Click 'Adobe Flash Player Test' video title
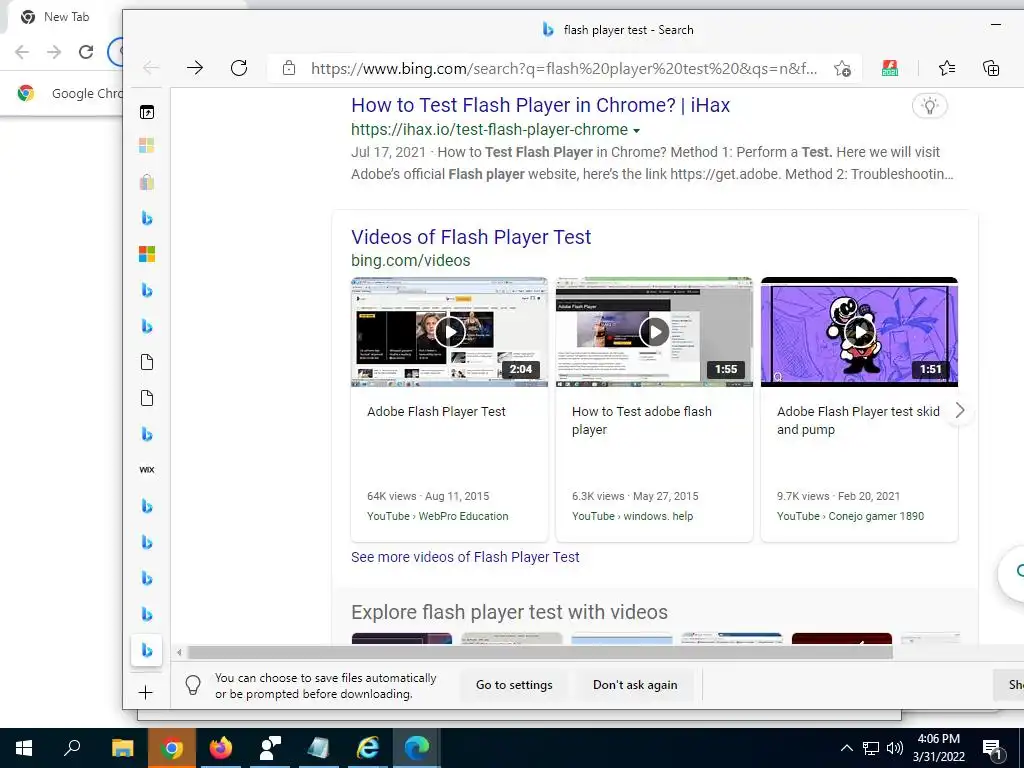Screen dimensions: 1024x768 click(x=436, y=411)
